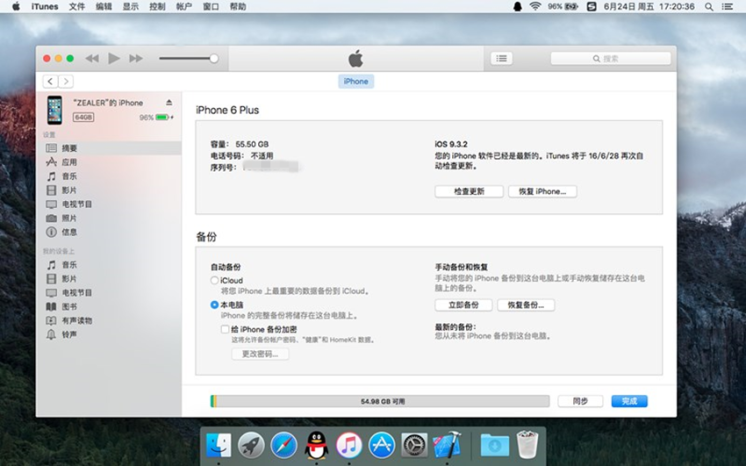The width and height of the screenshot is (746, 466).
Task: Click the play button in iTunes
Action: pos(114,58)
